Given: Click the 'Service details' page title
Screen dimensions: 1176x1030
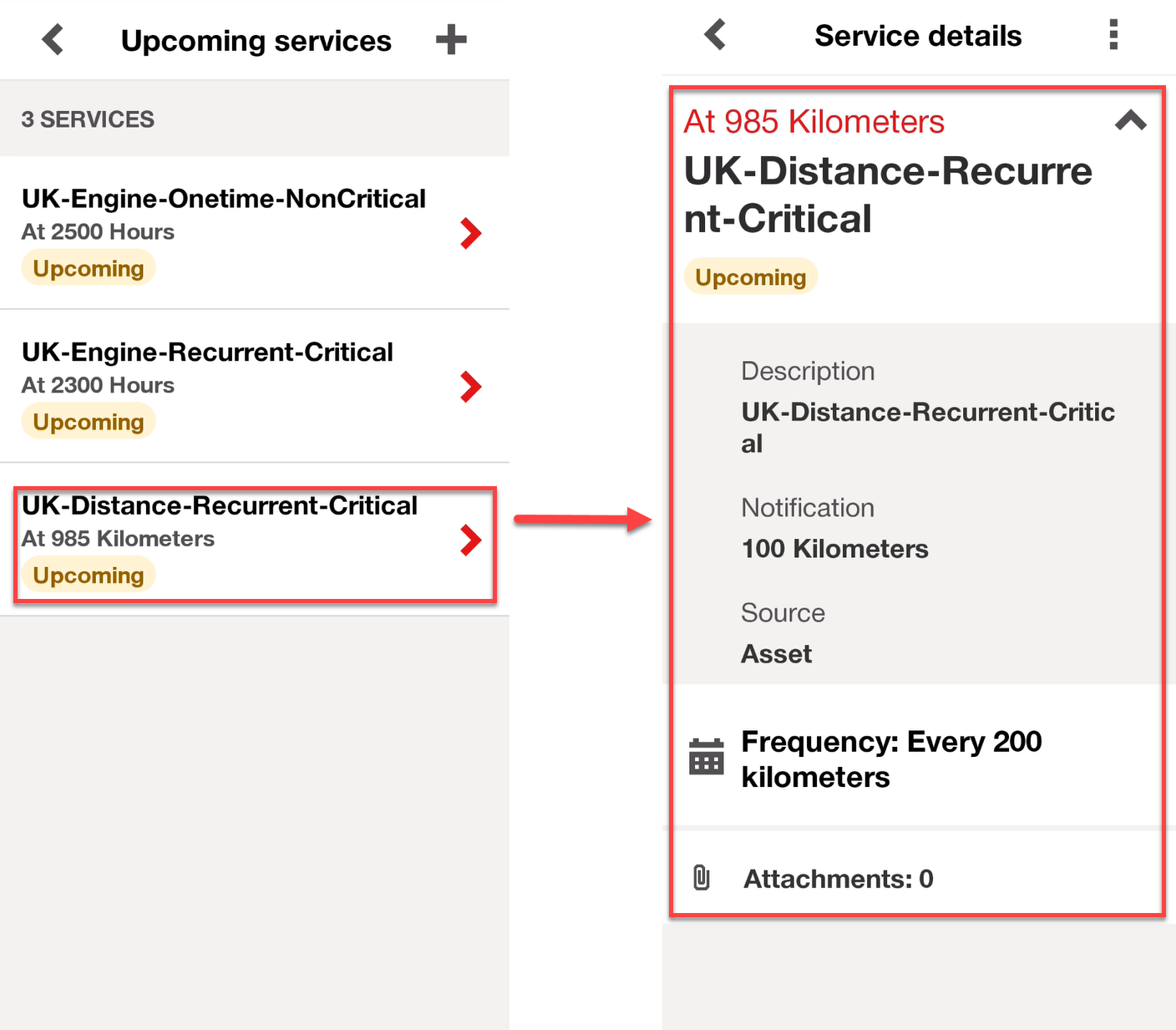Looking at the screenshot, I should coord(918,36).
